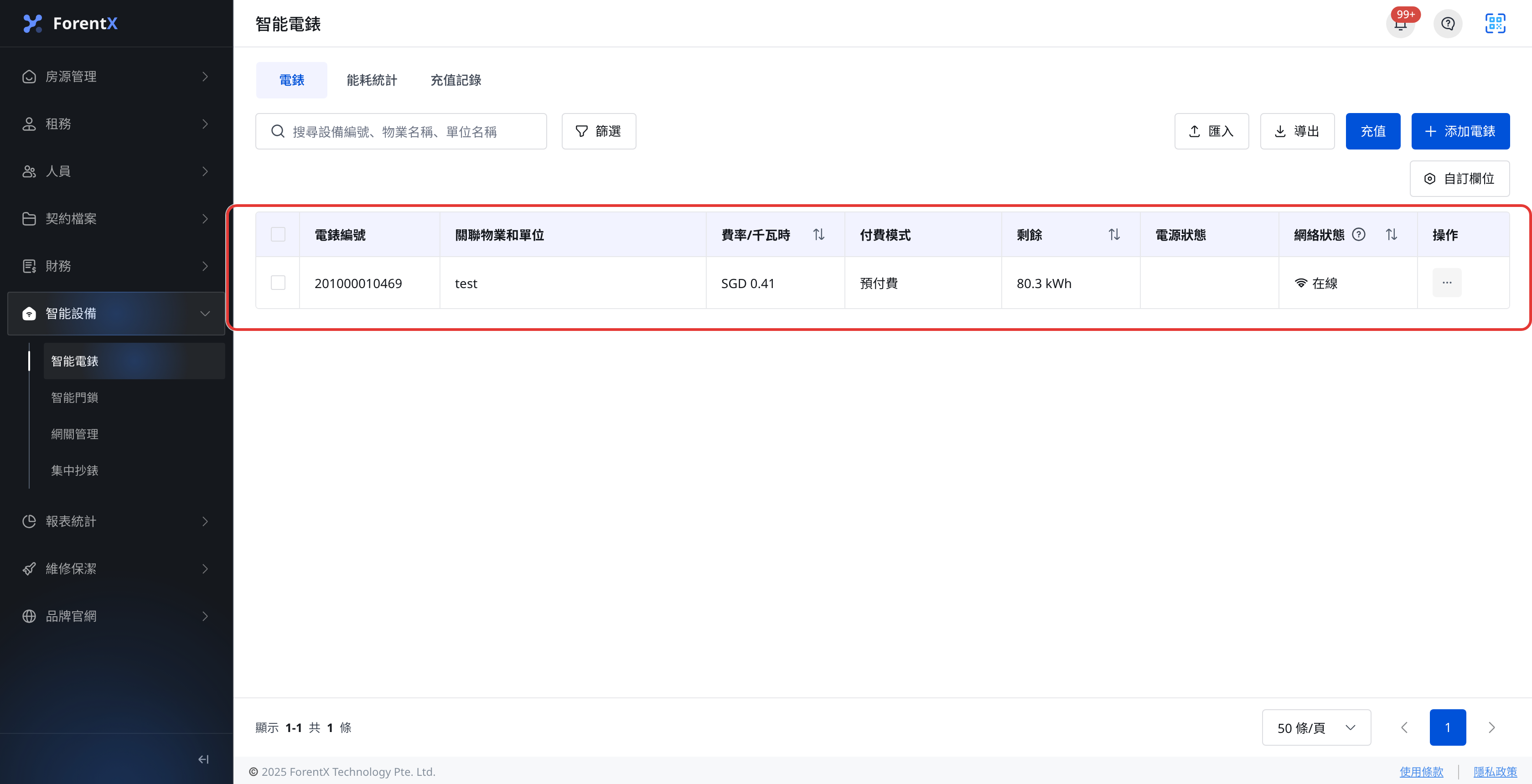Expand the 租務 menu
The height and width of the screenshot is (784, 1532).
pos(116,124)
